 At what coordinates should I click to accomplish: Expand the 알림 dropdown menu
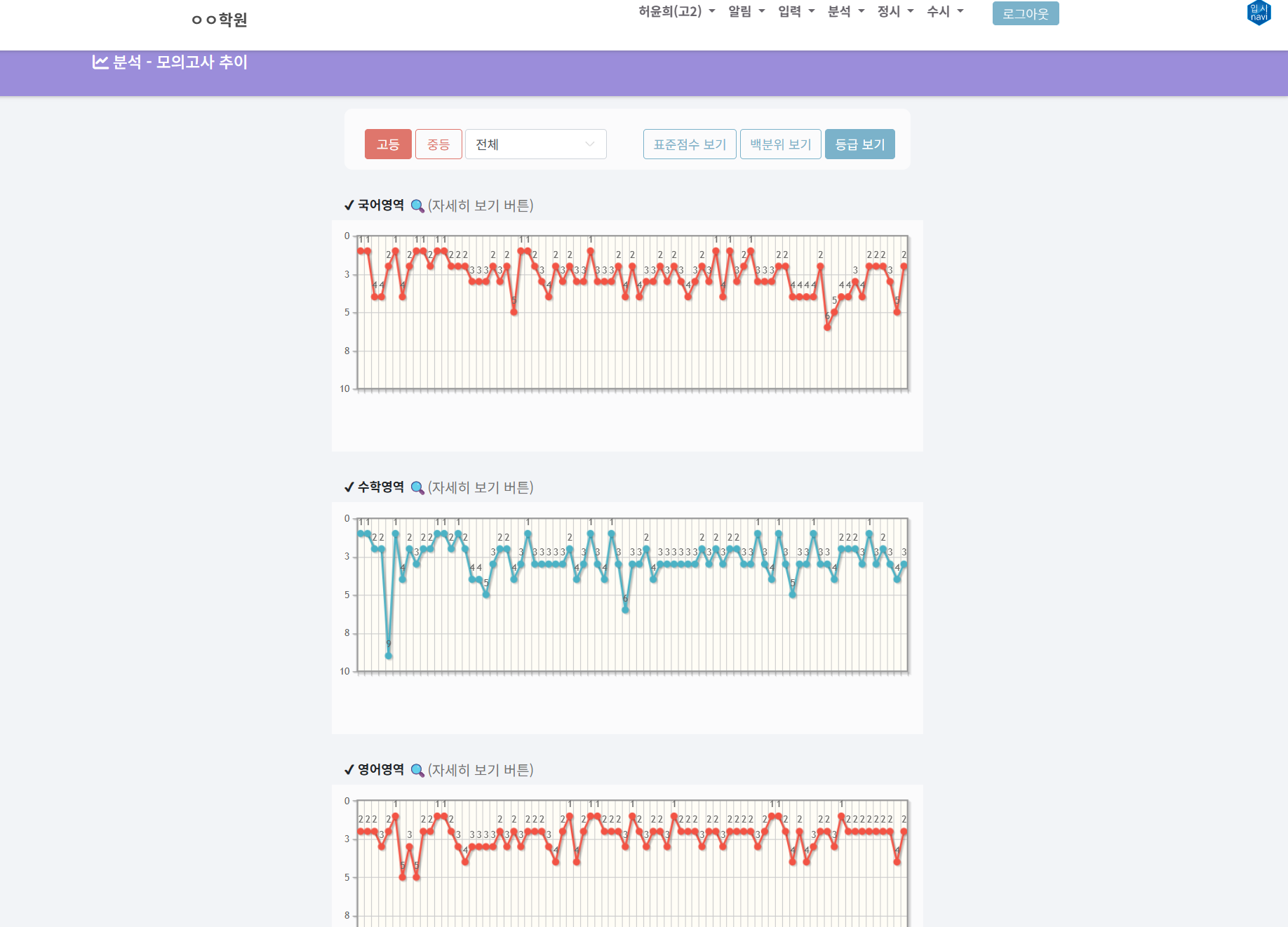746,12
